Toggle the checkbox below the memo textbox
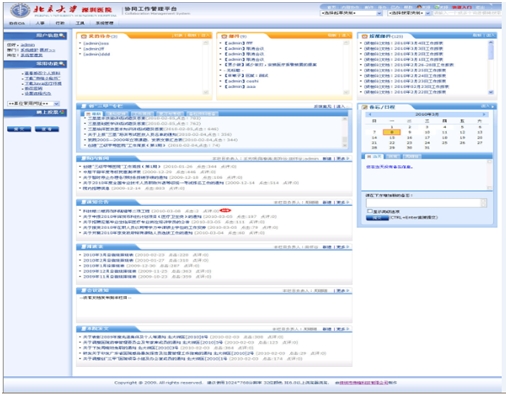 click(369, 211)
